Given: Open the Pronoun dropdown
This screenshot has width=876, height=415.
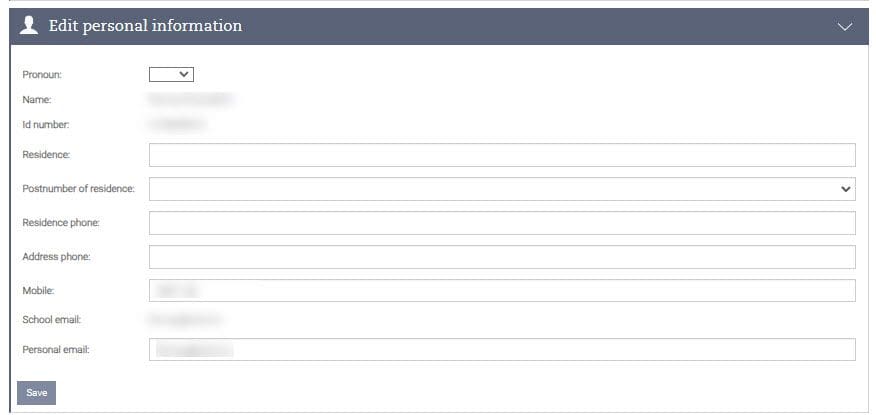Looking at the screenshot, I should [x=171, y=73].
